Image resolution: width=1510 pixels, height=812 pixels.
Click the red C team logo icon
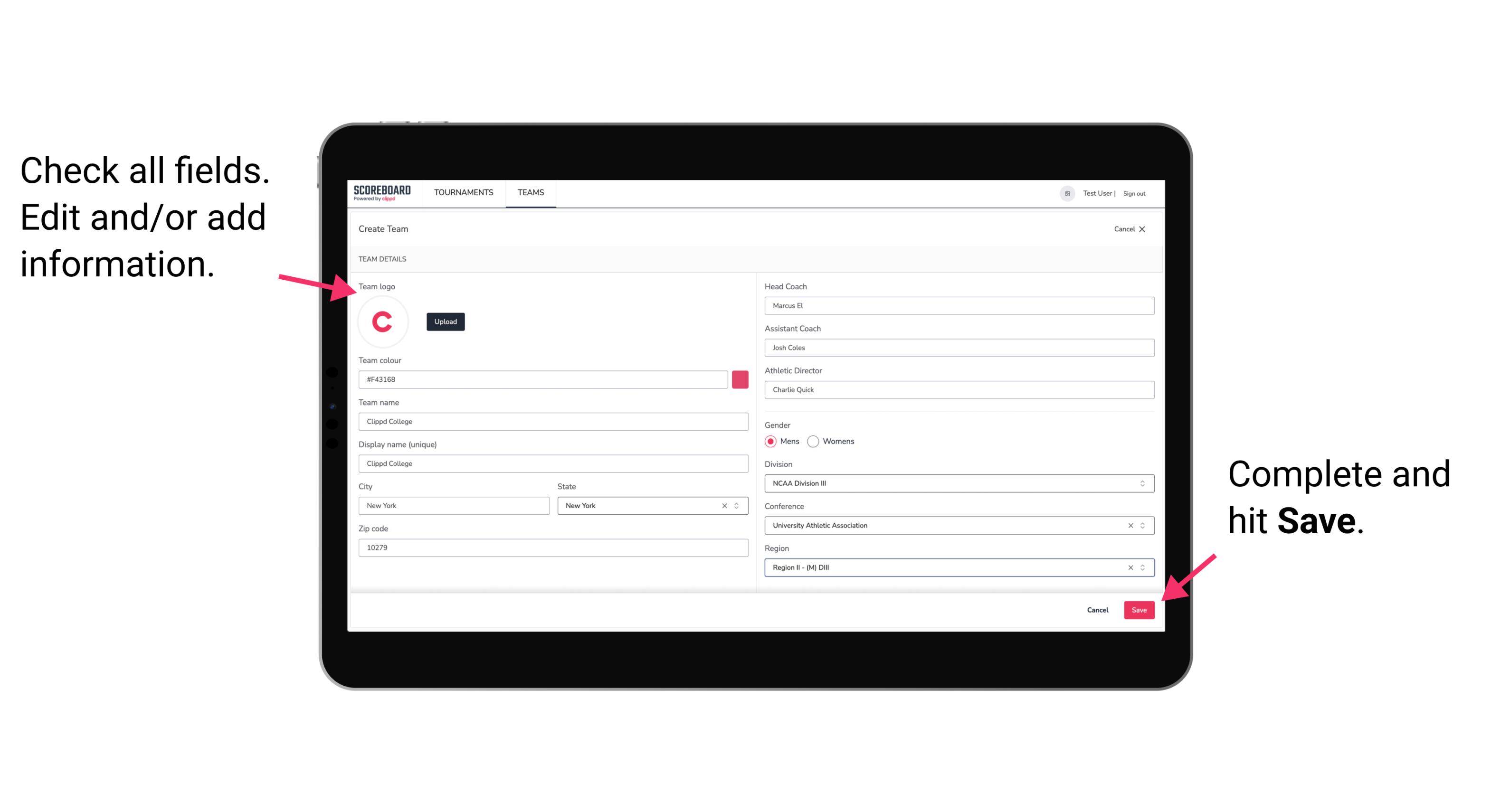(x=383, y=322)
